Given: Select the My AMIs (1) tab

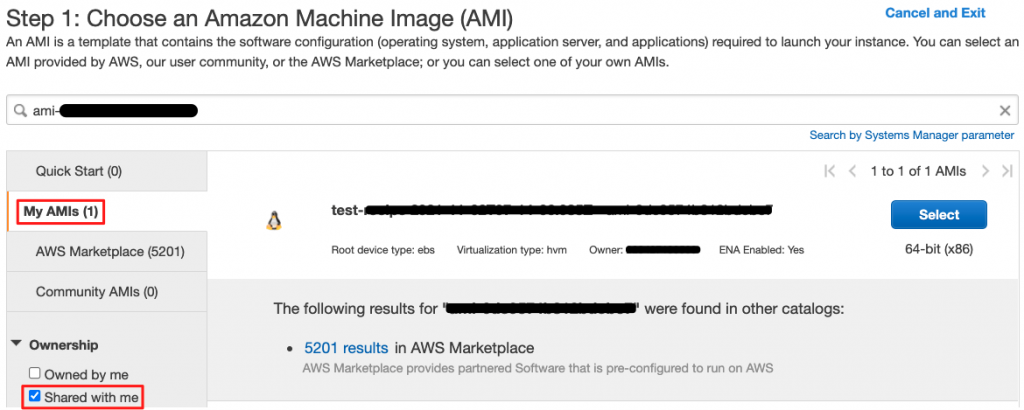Looking at the screenshot, I should point(107,212).
